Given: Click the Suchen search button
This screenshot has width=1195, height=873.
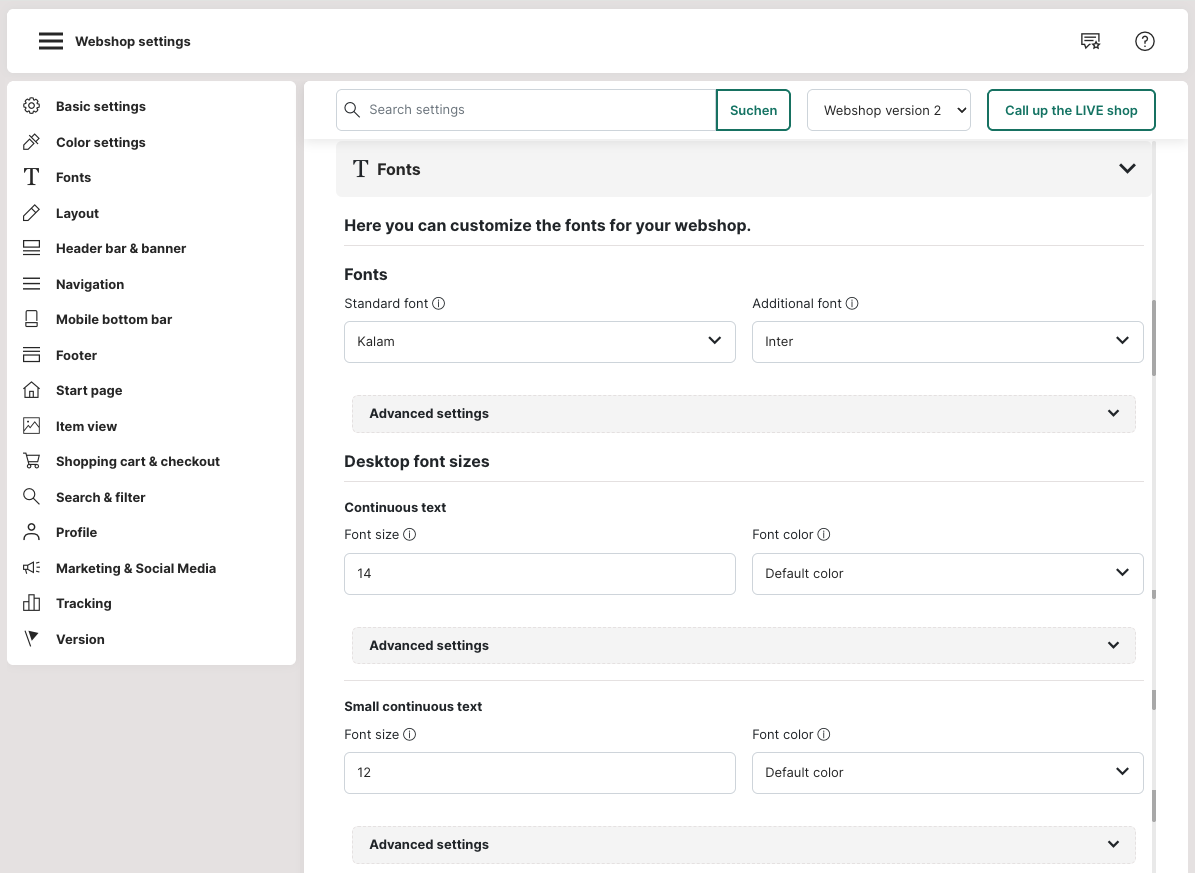Looking at the screenshot, I should (x=753, y=110).
